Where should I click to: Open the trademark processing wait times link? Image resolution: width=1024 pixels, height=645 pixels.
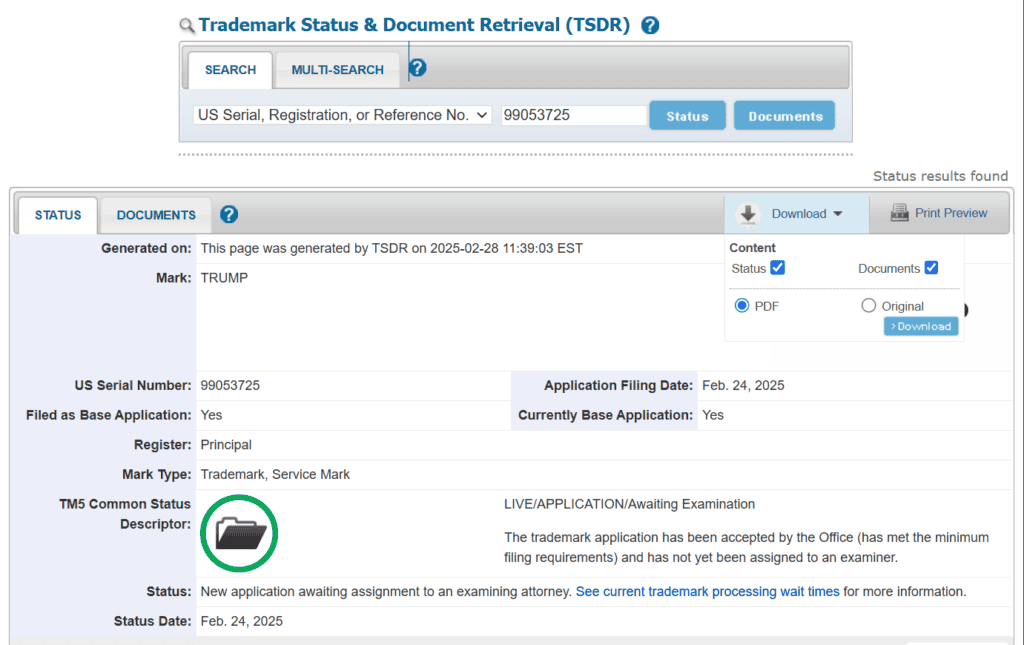tap(707, 591)
